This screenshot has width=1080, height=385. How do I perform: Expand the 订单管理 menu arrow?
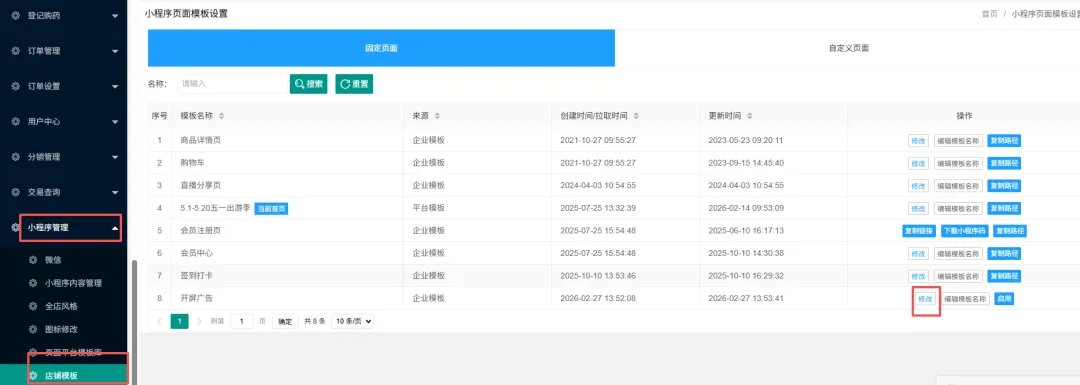pyautogui.click(x=115, y=51)
